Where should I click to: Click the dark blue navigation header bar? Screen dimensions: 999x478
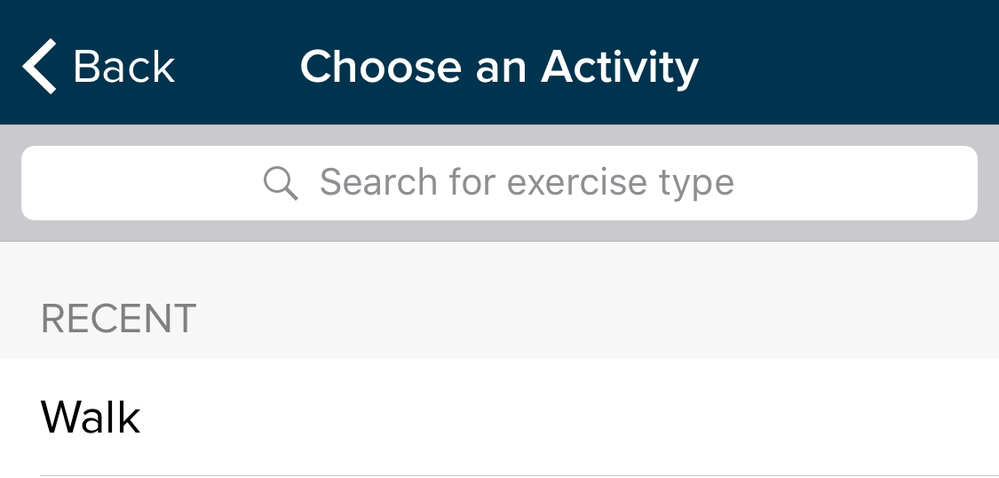click(500, 62)
